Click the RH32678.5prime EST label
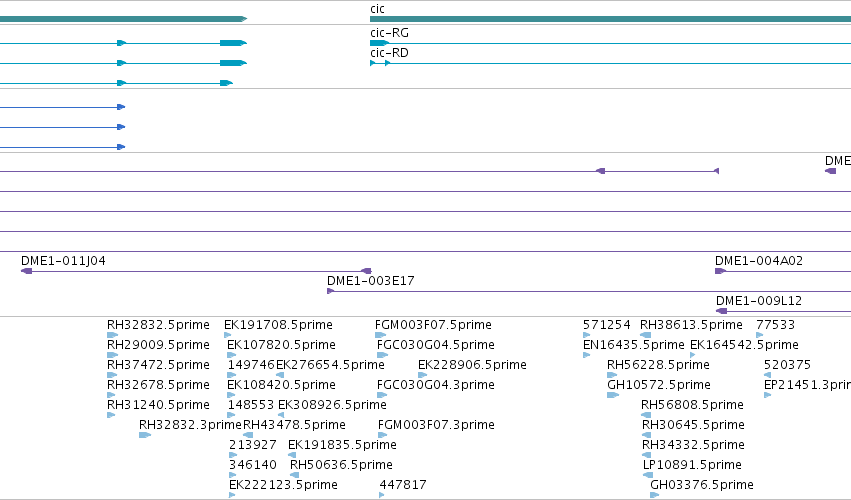 [158, 385]
